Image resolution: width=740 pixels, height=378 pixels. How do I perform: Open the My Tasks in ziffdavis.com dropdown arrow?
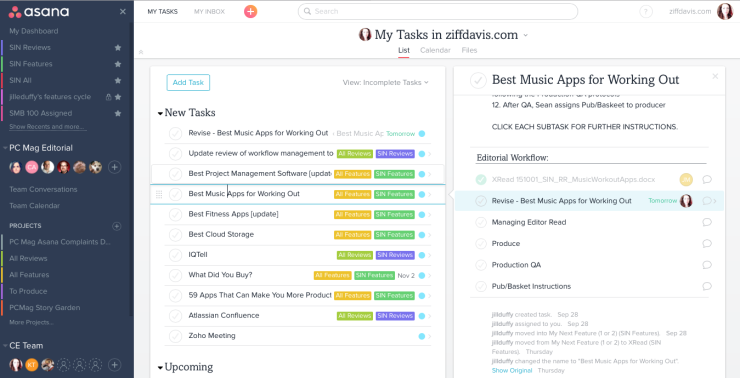click(526, 35)
